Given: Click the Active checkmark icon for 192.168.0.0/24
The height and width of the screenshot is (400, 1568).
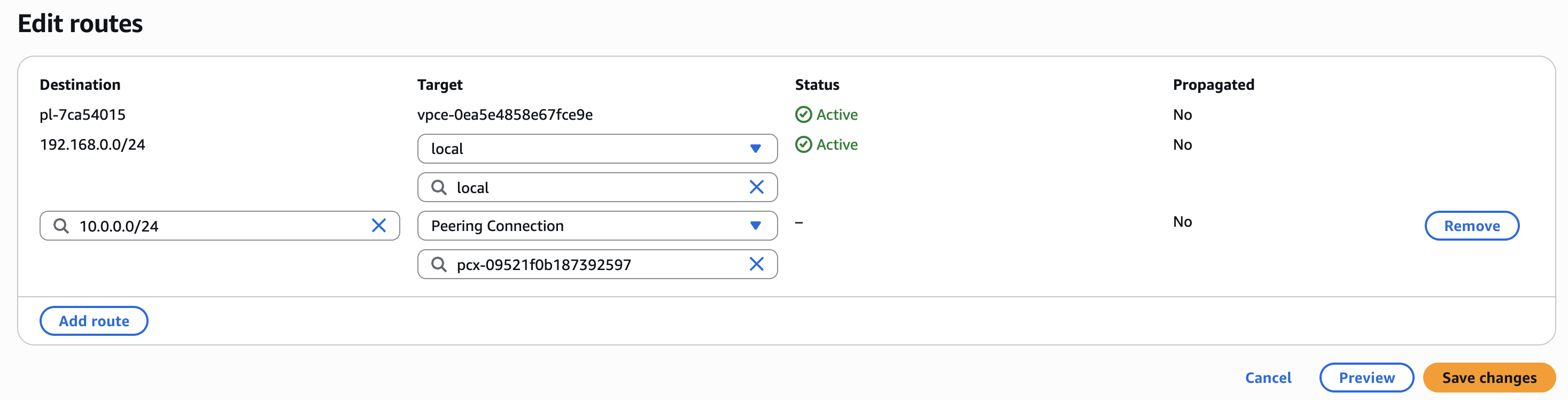Looking at the screenshot, I should pyautogui.click(x=803, y=144).
